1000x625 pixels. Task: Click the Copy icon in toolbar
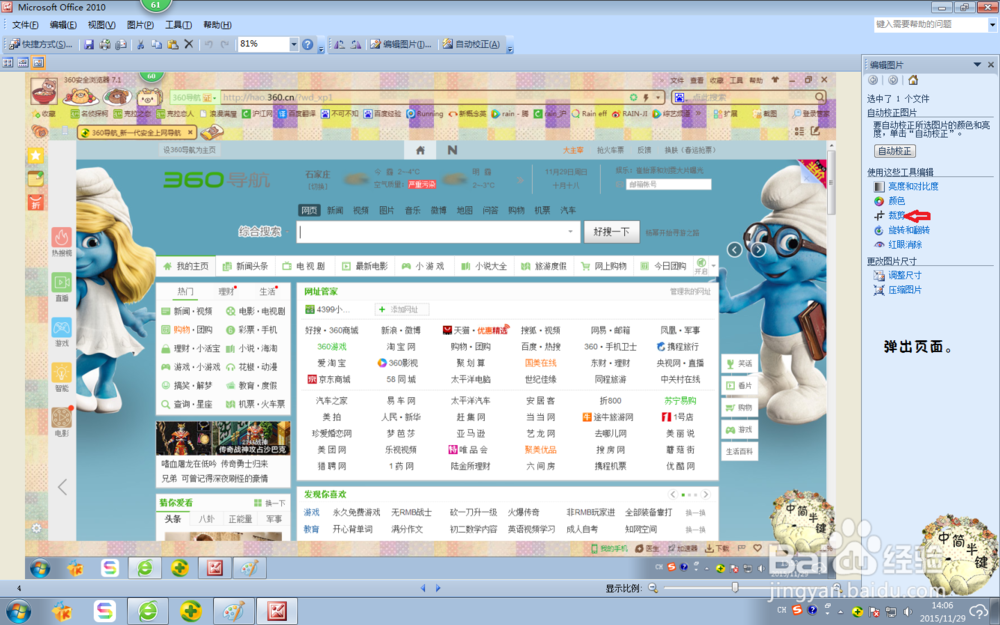(x=157, y=44)
